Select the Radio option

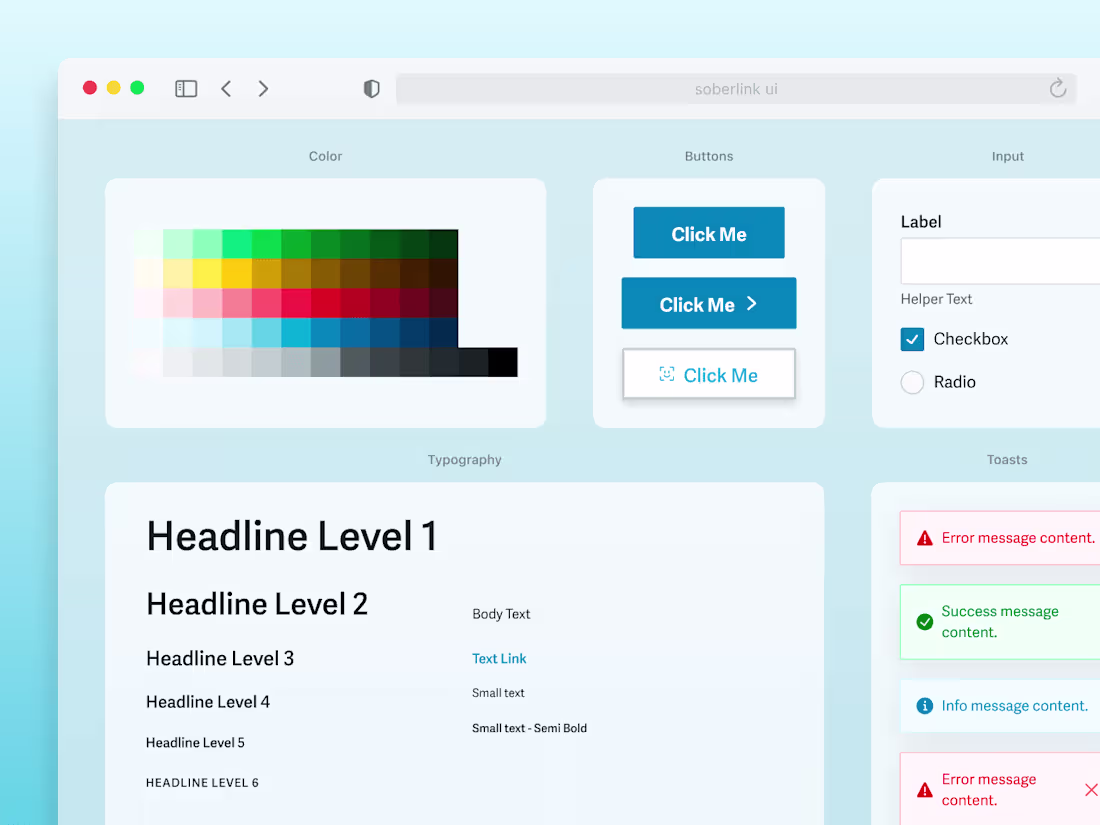(x=912, y=382)
